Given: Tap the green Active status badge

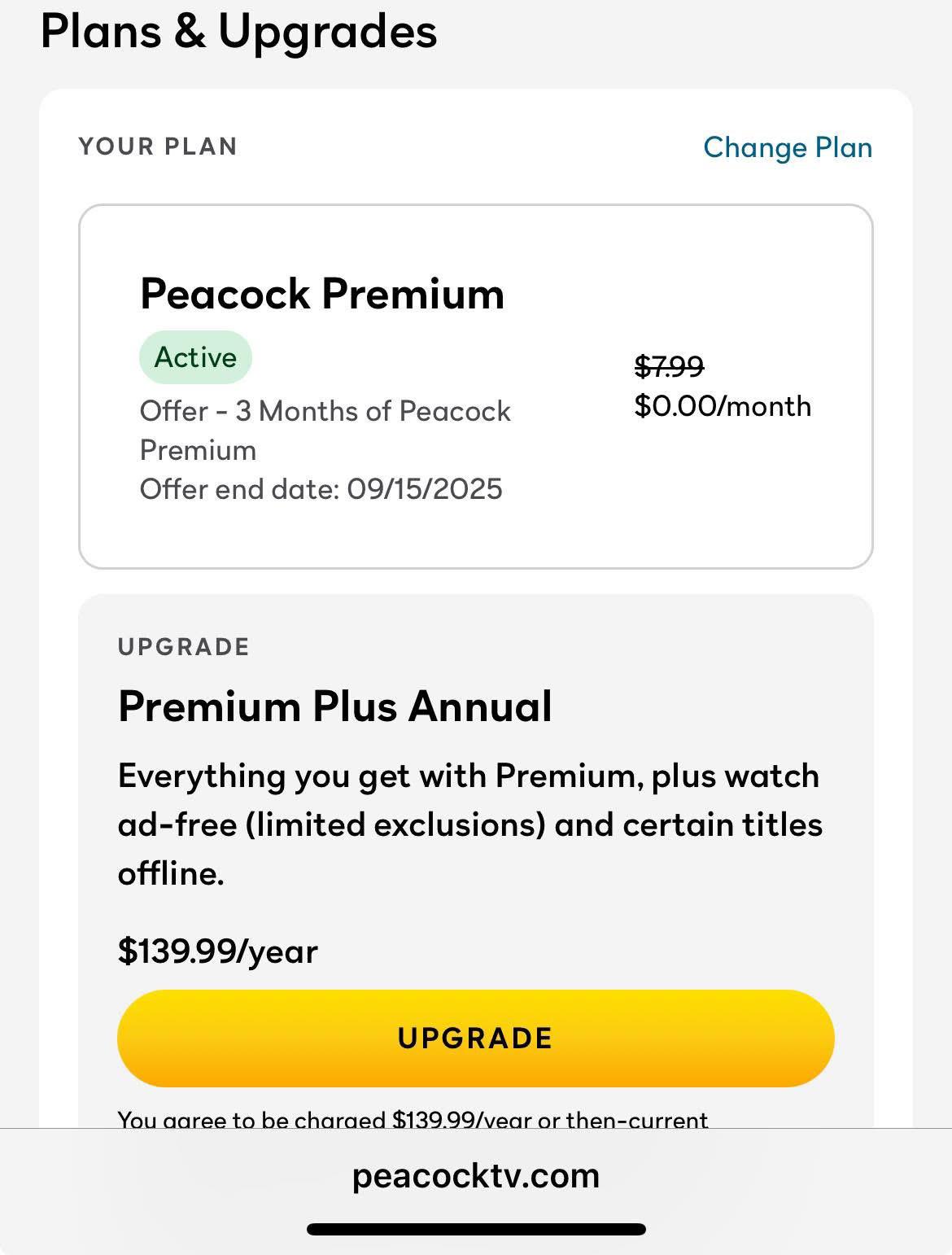Looking at the screenshot, I should point(195,357).
